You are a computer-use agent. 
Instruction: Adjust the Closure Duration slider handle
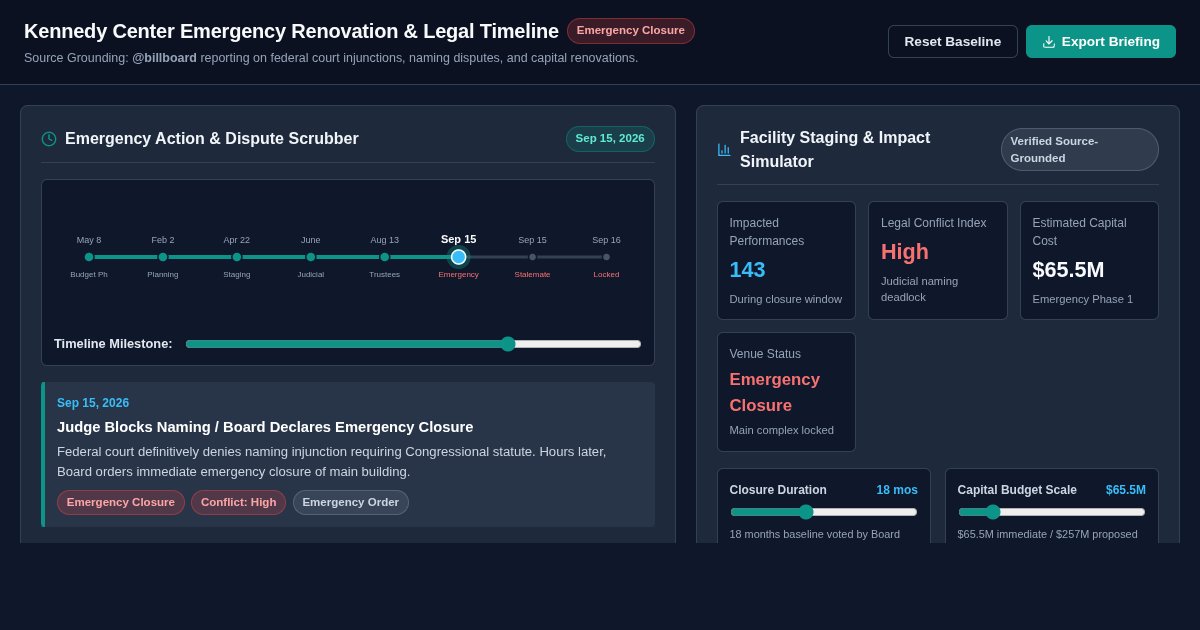[806, 512]
